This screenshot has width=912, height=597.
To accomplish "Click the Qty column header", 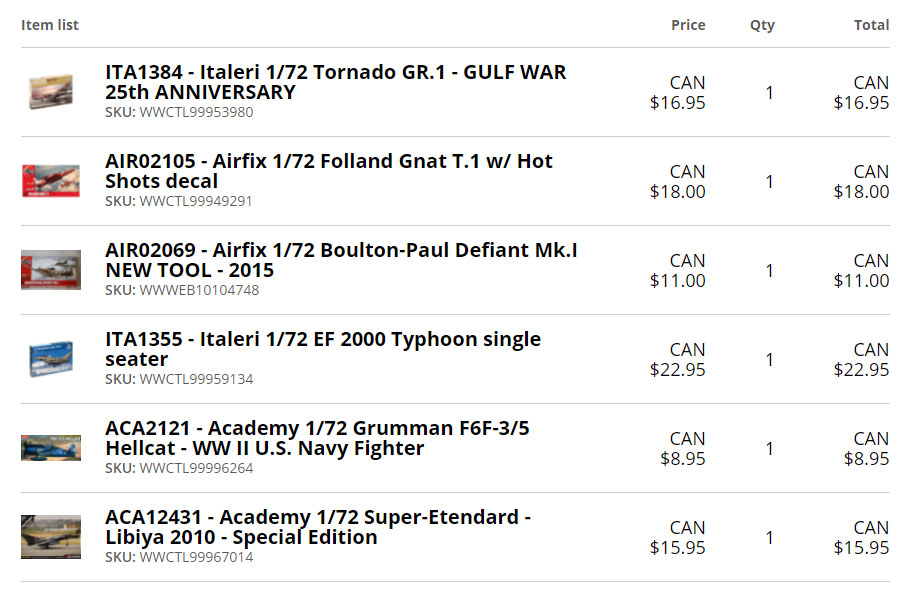I will [x=762, y=25].
